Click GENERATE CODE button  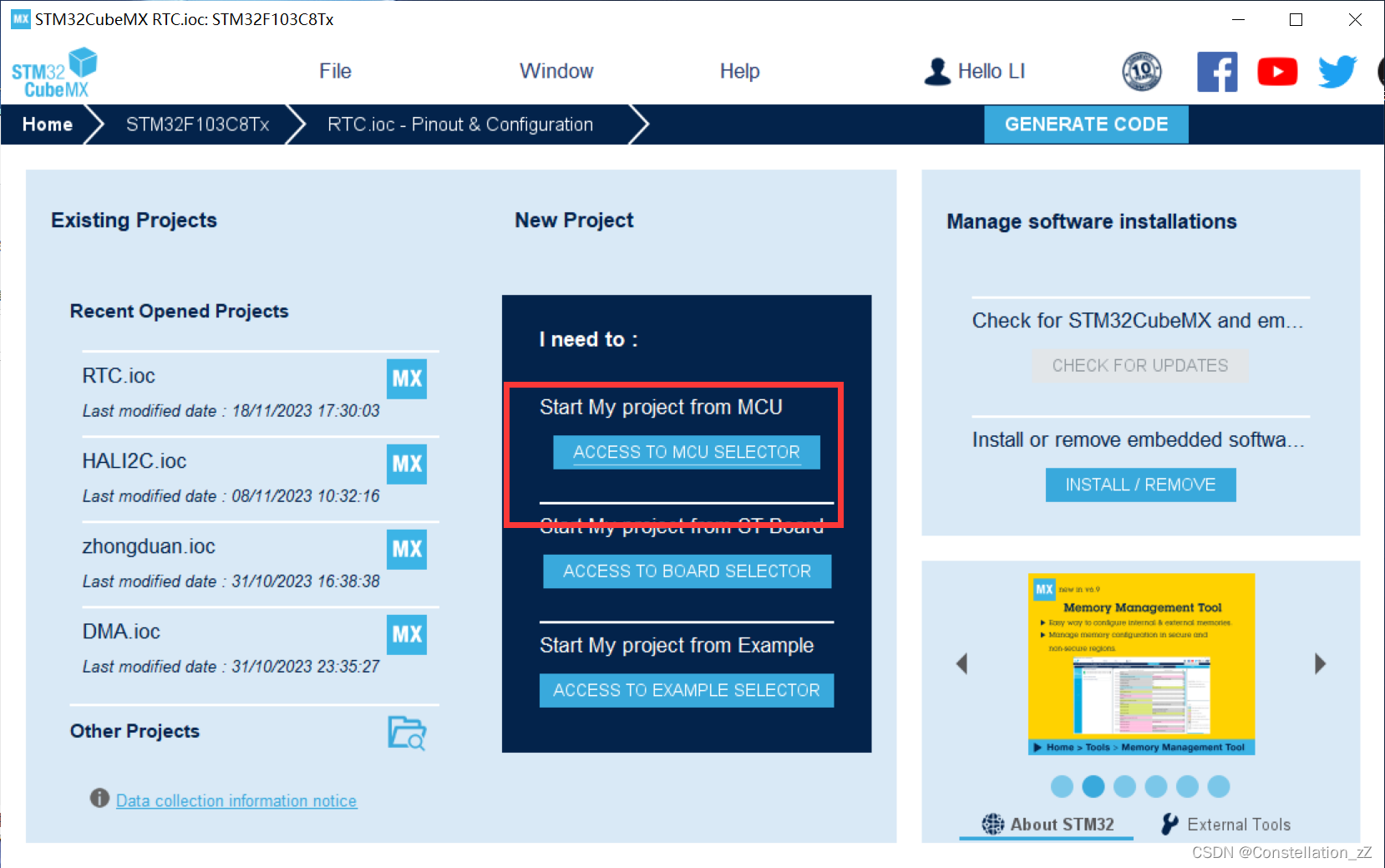click(x=1086, y=124)
